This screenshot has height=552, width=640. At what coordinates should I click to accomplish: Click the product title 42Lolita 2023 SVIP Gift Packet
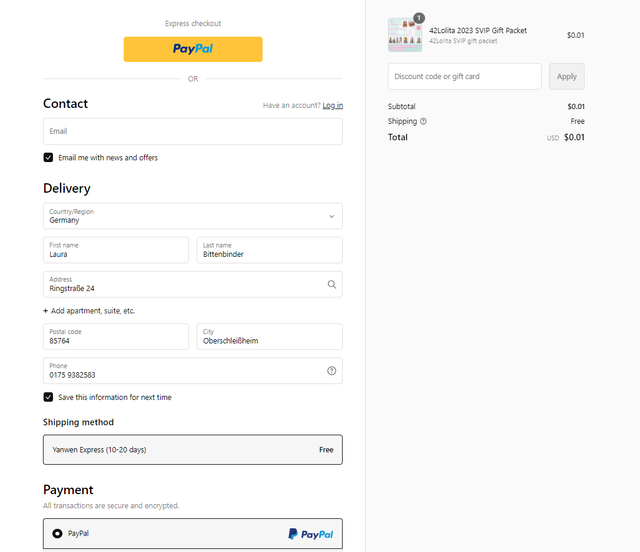click(478, 31)
